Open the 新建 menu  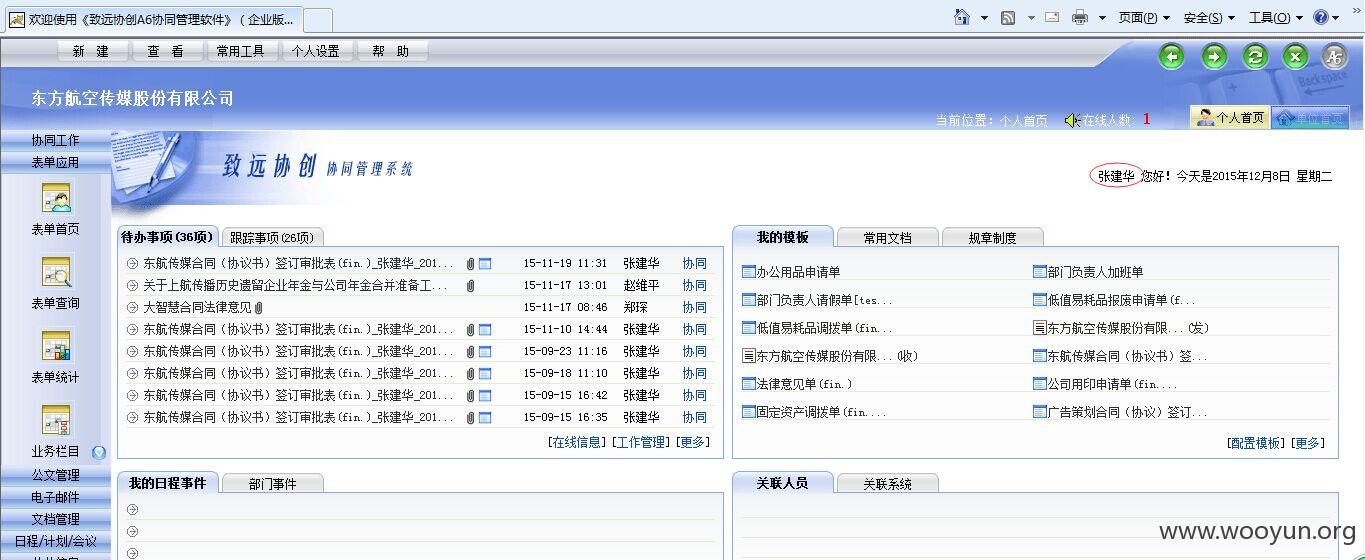pos(91,51)
